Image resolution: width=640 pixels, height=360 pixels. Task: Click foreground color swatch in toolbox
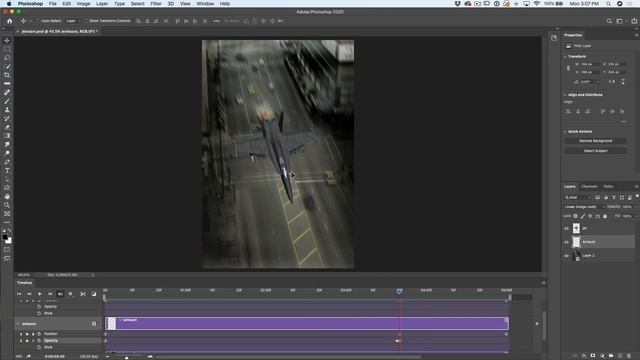click(x=5, y=237)
